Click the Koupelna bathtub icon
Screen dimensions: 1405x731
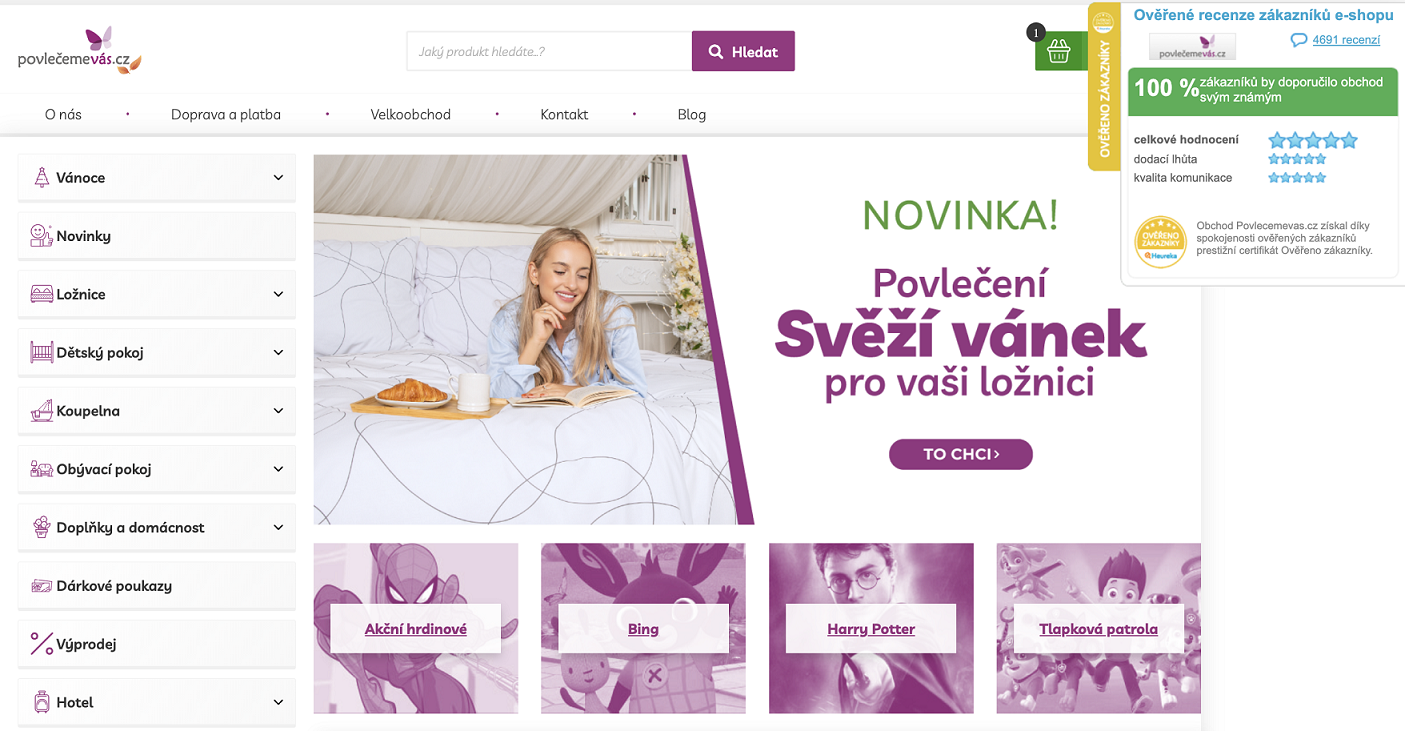42,411
